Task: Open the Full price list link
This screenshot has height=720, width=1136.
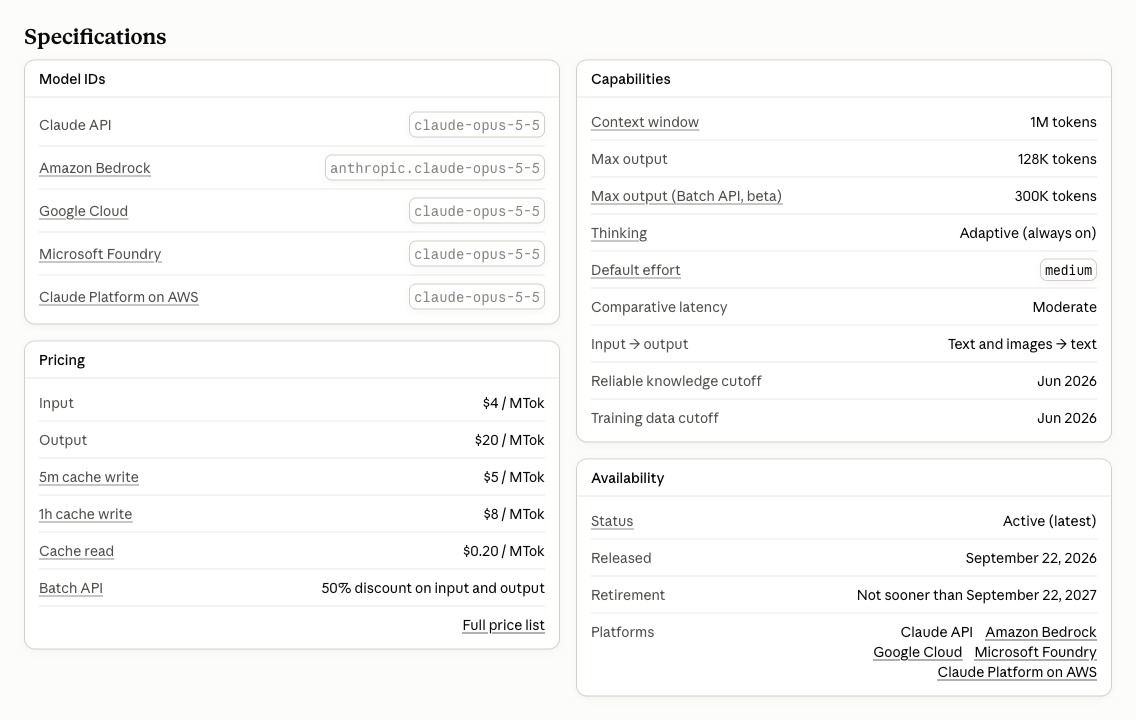Action: click(504, 625)
